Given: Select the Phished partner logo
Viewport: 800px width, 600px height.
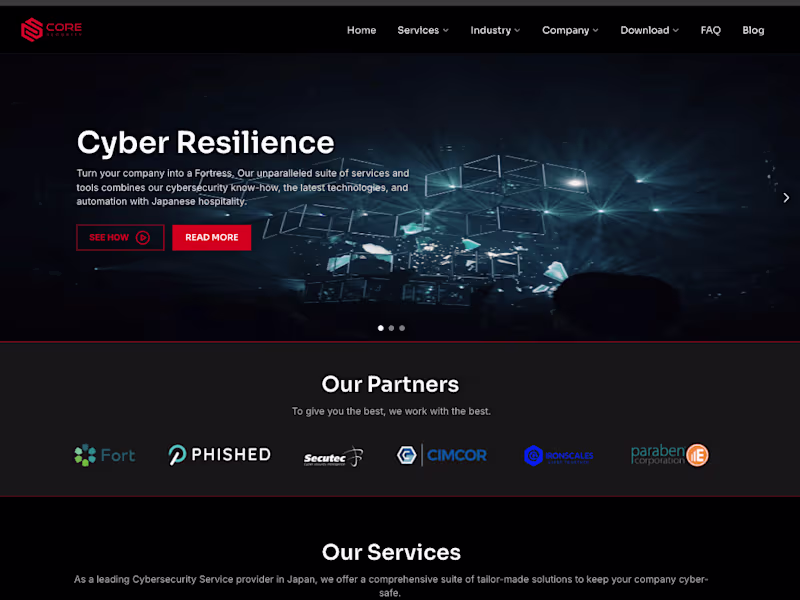Looking at the screenshot, I should (220, 455).
